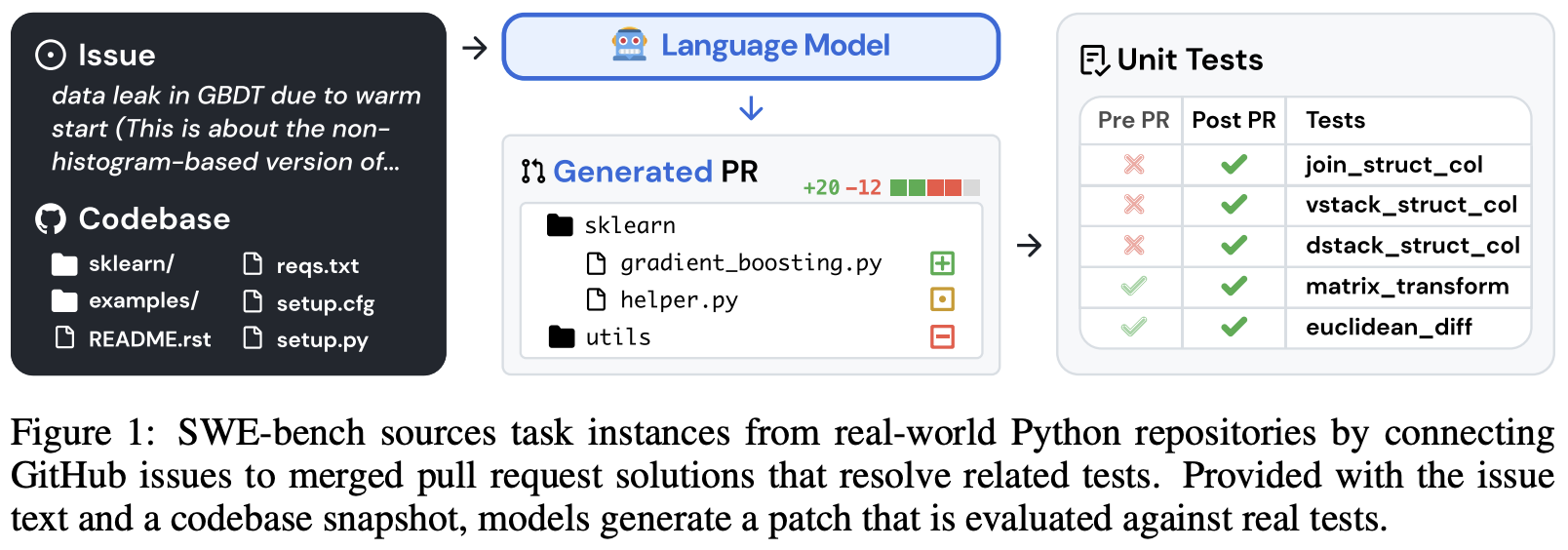The width and height of the screenshot is (1568, 550).
Task: Click green plus icon for gradient_boosting.py
Action: 942,263
